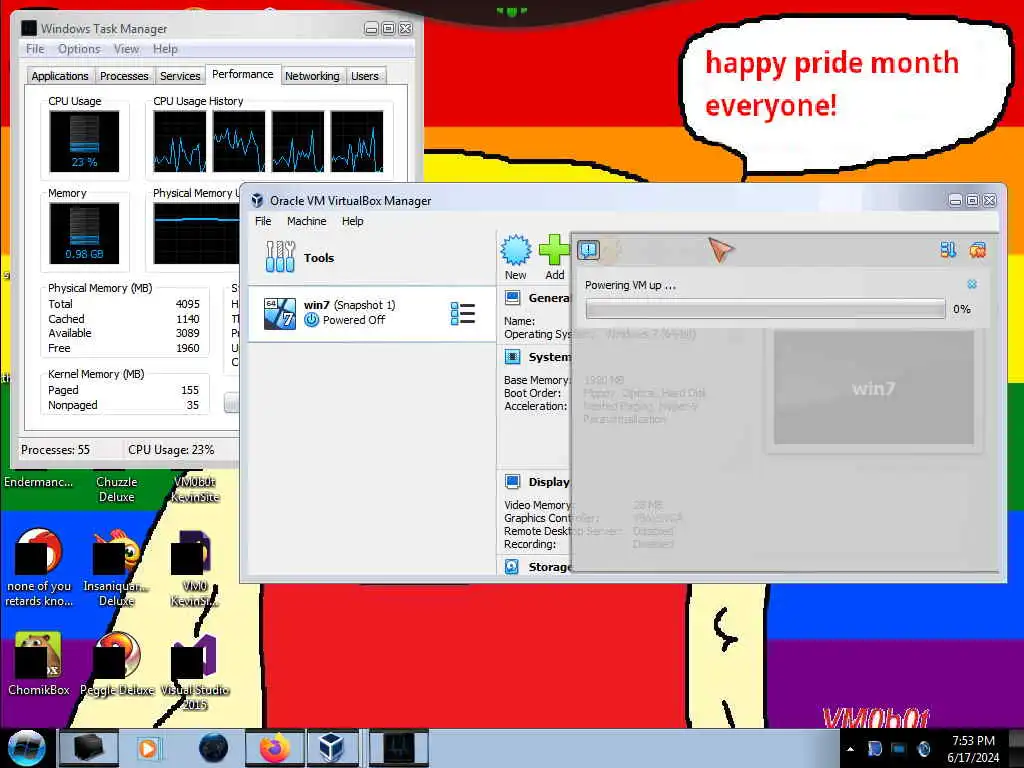The width and height of the screenshot is (1024, 768).
Task: Click the CPU Usage 23% gauge
Action: (x=84, y=141)
